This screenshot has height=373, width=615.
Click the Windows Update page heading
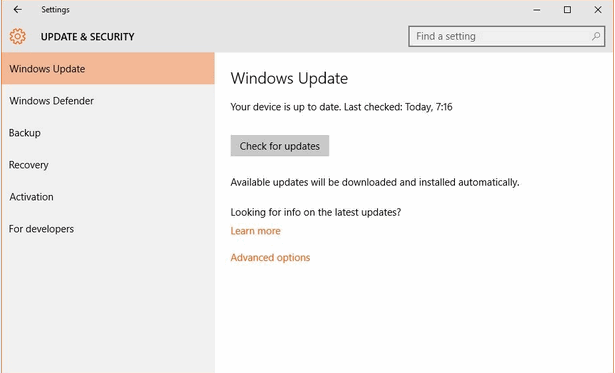point(289,78)
